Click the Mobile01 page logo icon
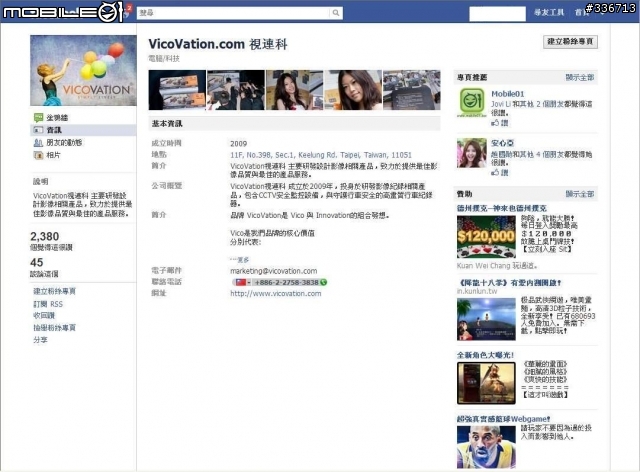Image resolution: width=640 pixels, height=472 pixels. pos(471,102)
